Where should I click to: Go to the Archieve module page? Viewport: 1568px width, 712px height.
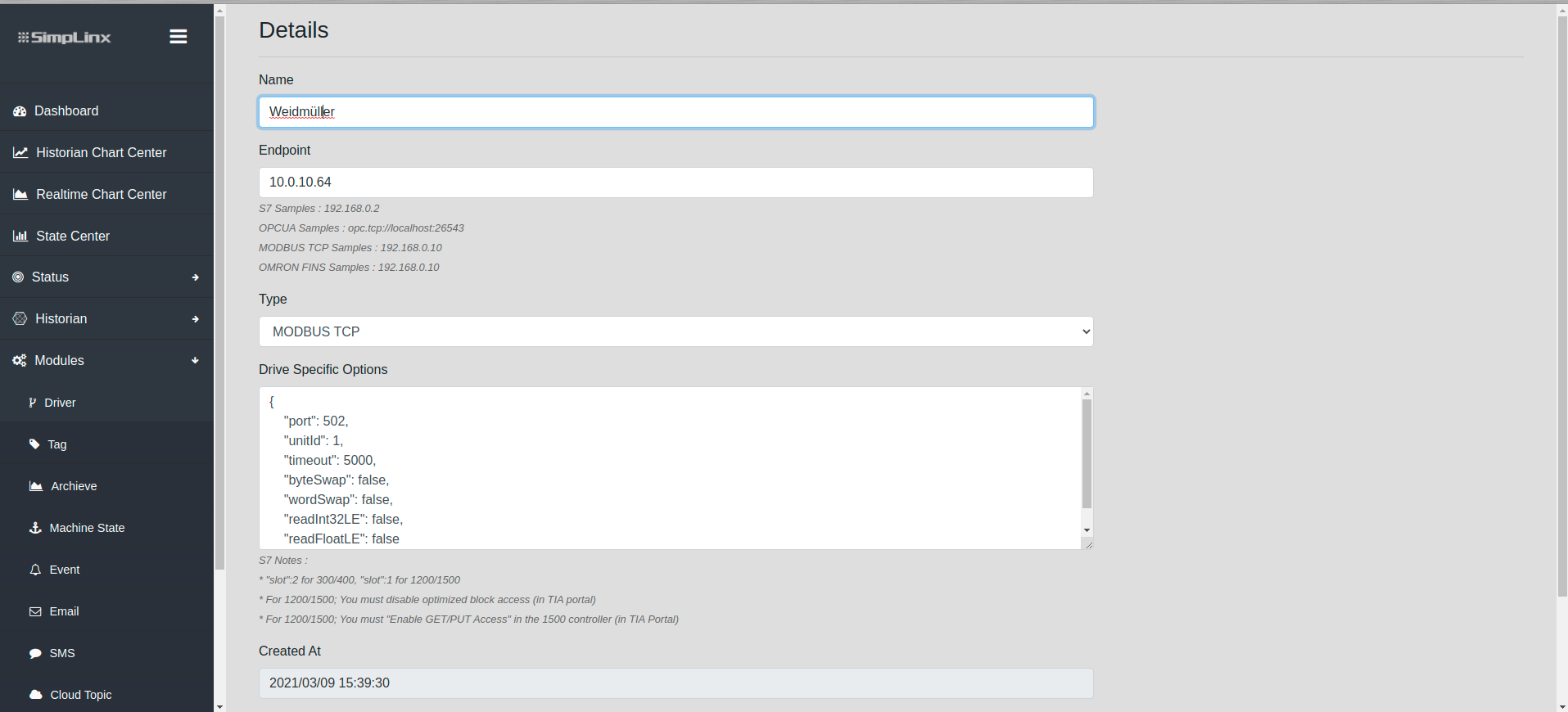click(74, 486)
